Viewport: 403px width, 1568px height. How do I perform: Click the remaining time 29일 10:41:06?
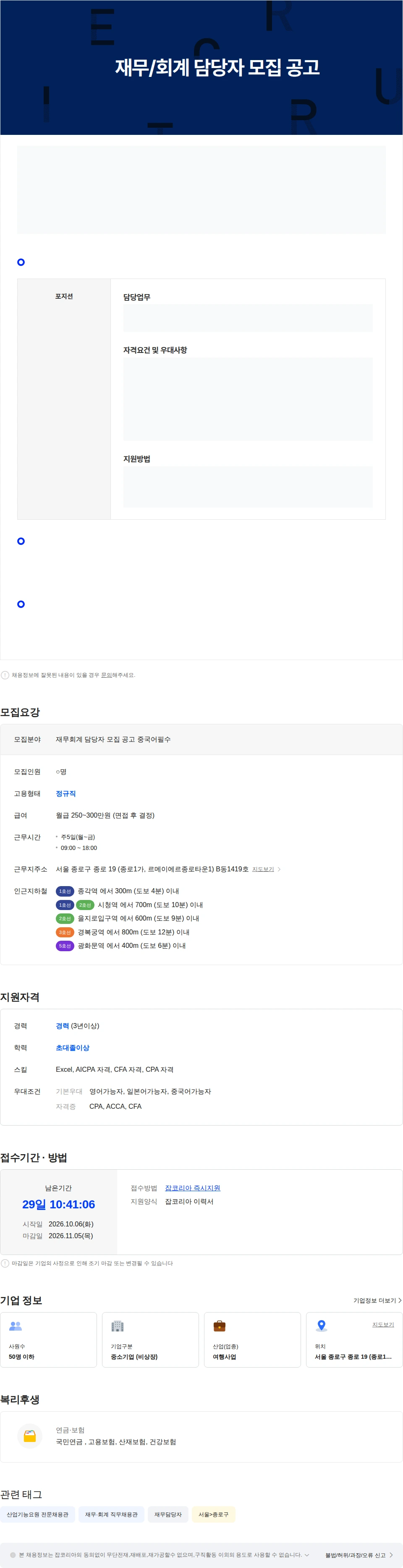point(58,1204)
